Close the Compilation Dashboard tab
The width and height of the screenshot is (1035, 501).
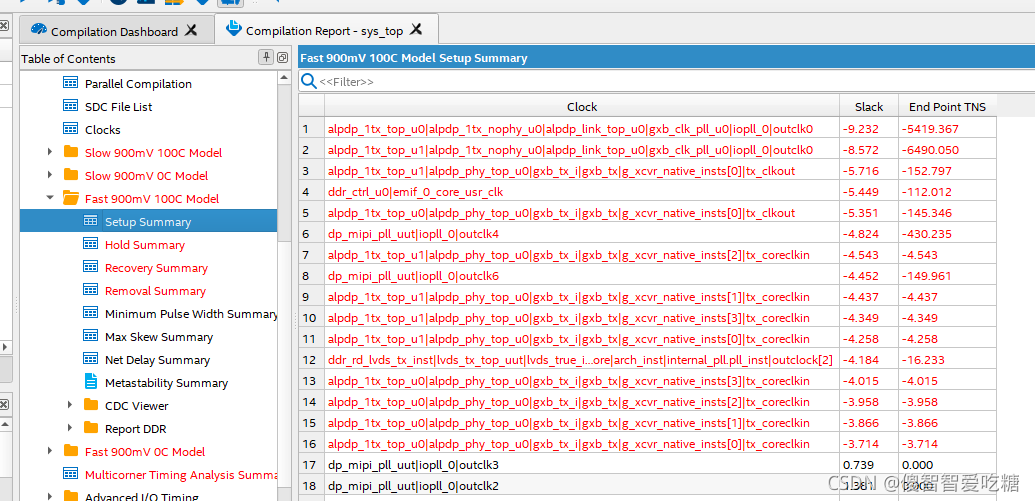pos(191,30)
